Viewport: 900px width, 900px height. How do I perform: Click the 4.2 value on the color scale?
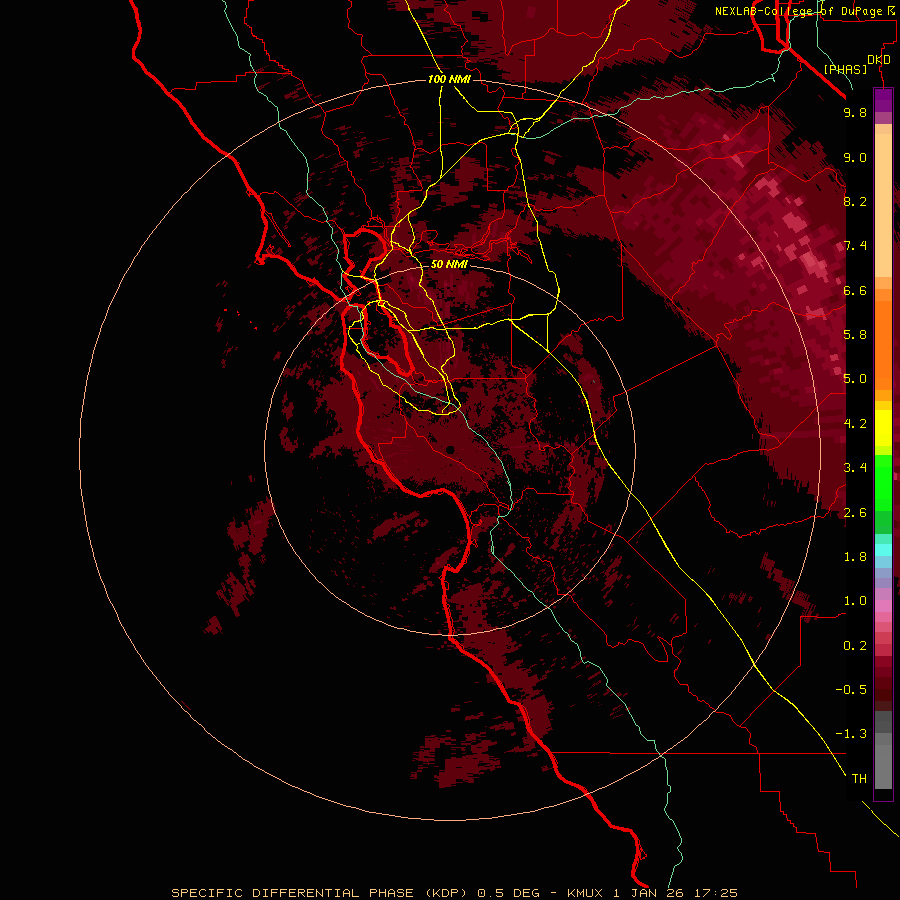point(855,424)
